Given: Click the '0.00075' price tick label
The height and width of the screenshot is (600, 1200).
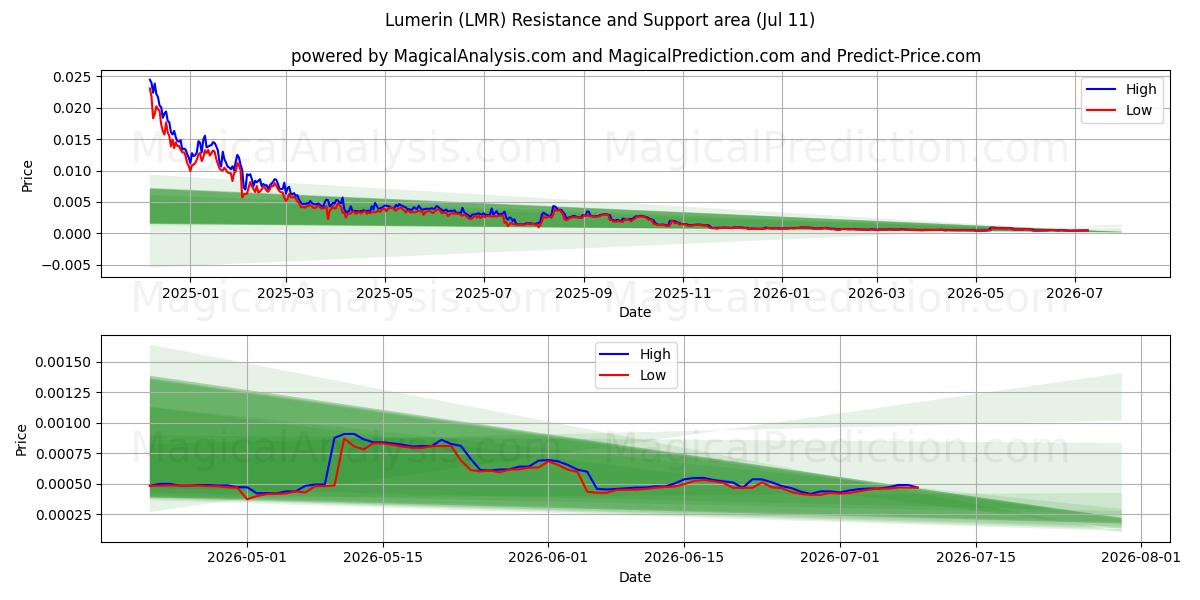Looking at the screenshot, I should (x=65, y=454).
